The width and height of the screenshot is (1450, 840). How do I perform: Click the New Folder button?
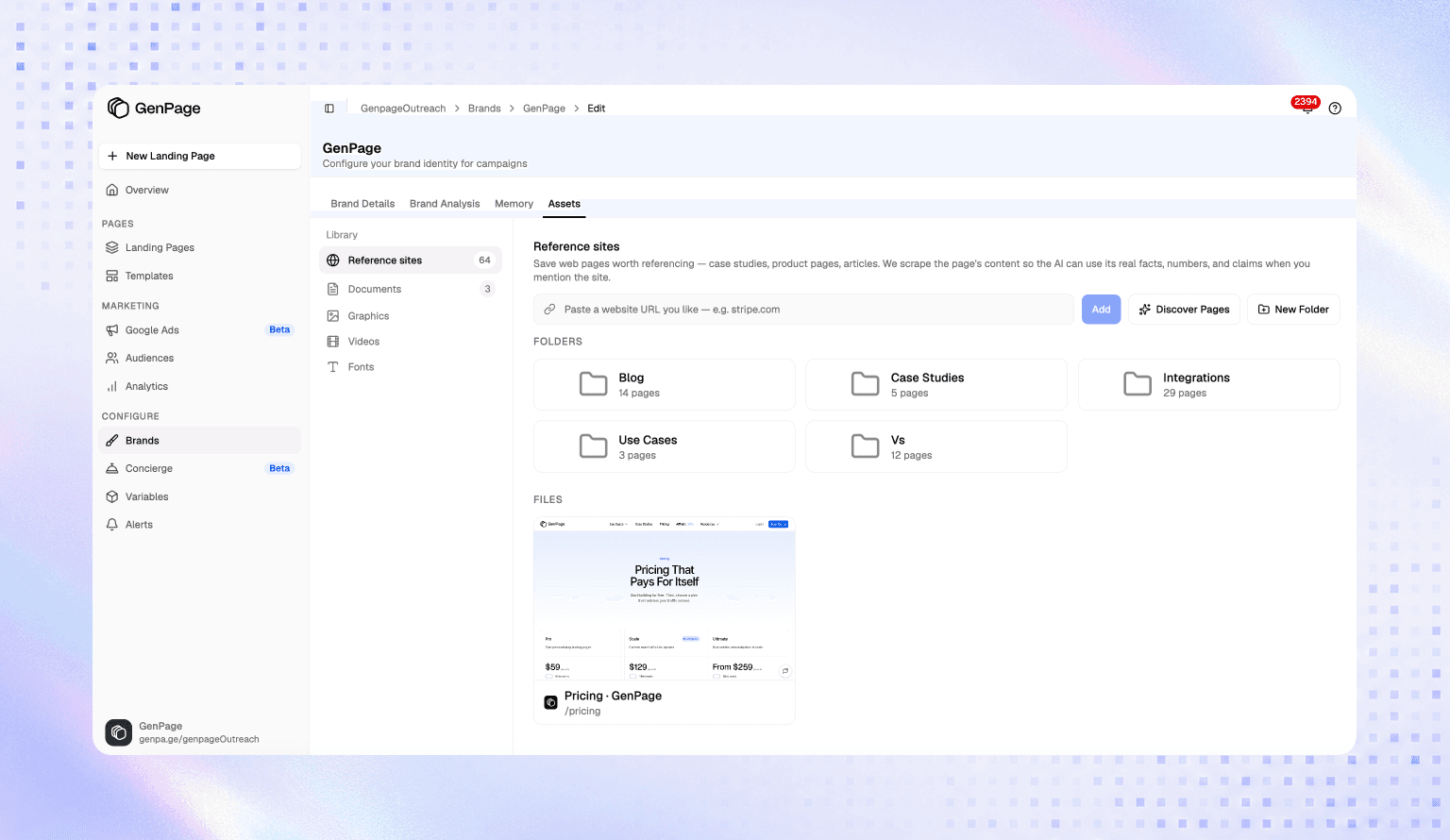[x=1293, y=310]
